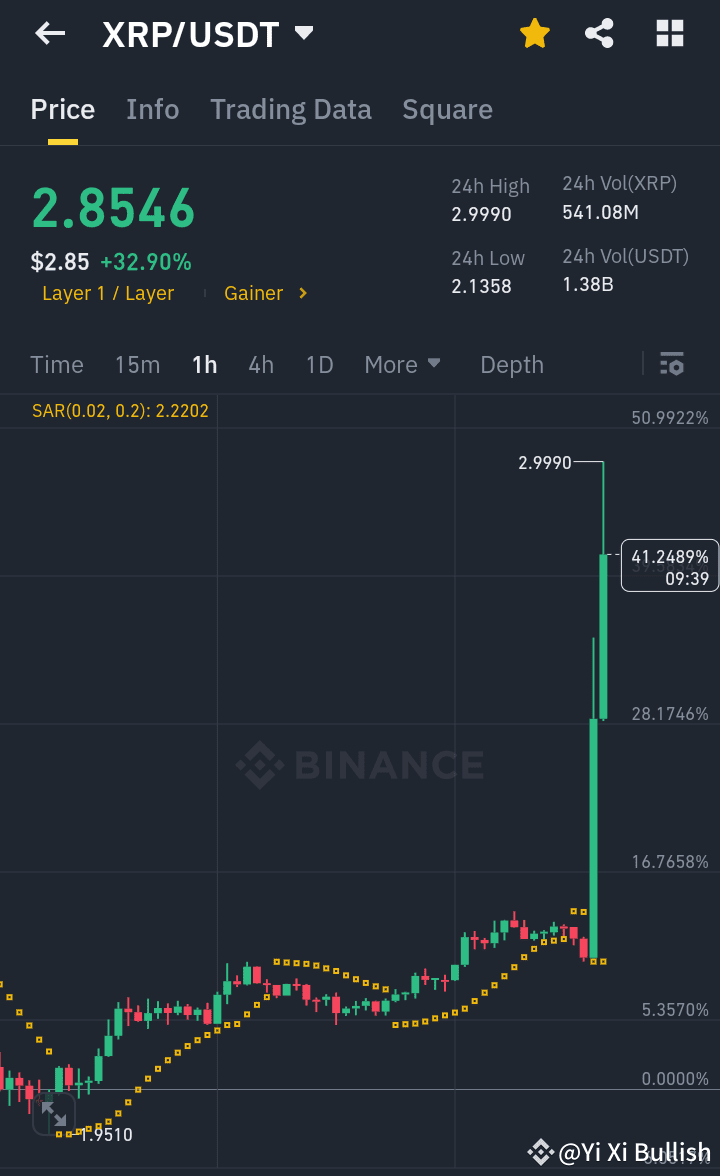This screenshot has height=1176, width=720.
Task: Select the 1D chart interval
Action: [319, 365]
